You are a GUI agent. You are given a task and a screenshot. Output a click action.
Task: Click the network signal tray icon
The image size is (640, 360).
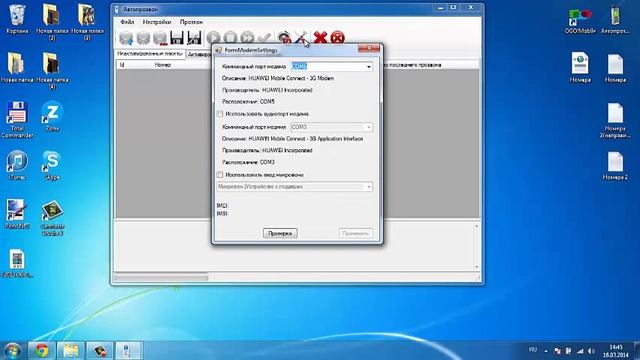[x=580, y=351]
